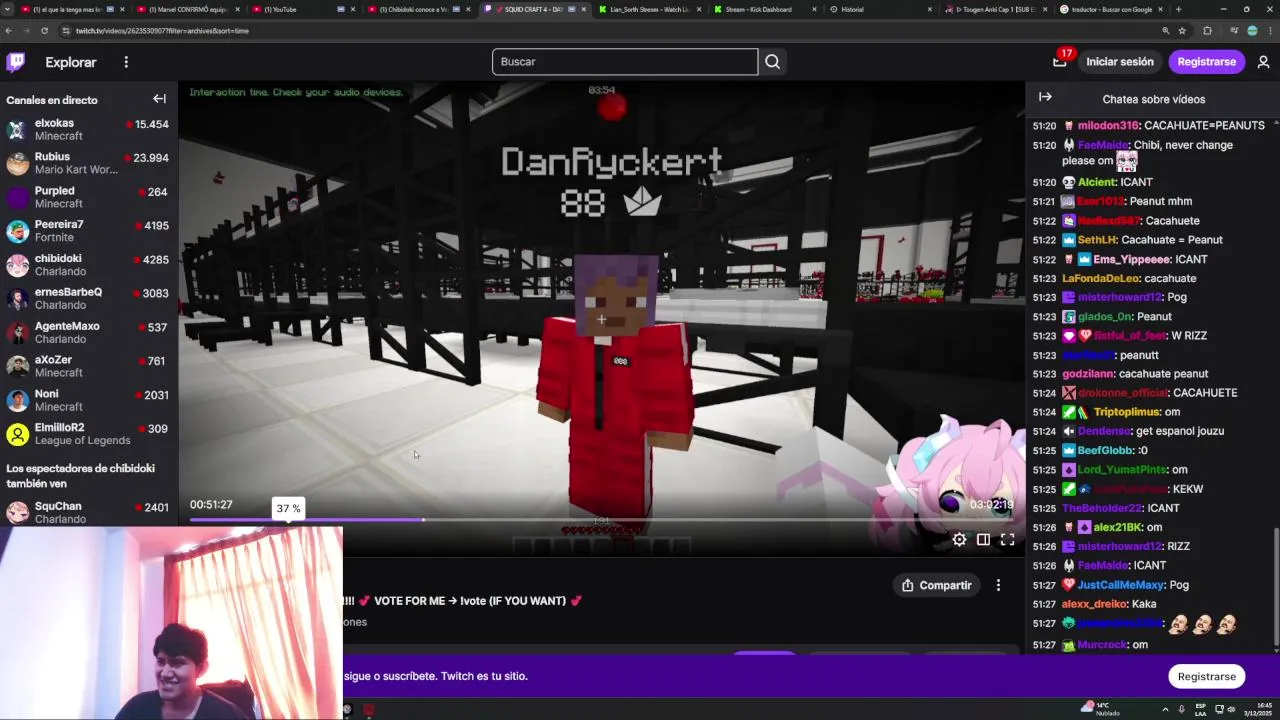Screen dimensions: 1280x720
Task: Click Iniciar sesión button
Action: 1120,62
